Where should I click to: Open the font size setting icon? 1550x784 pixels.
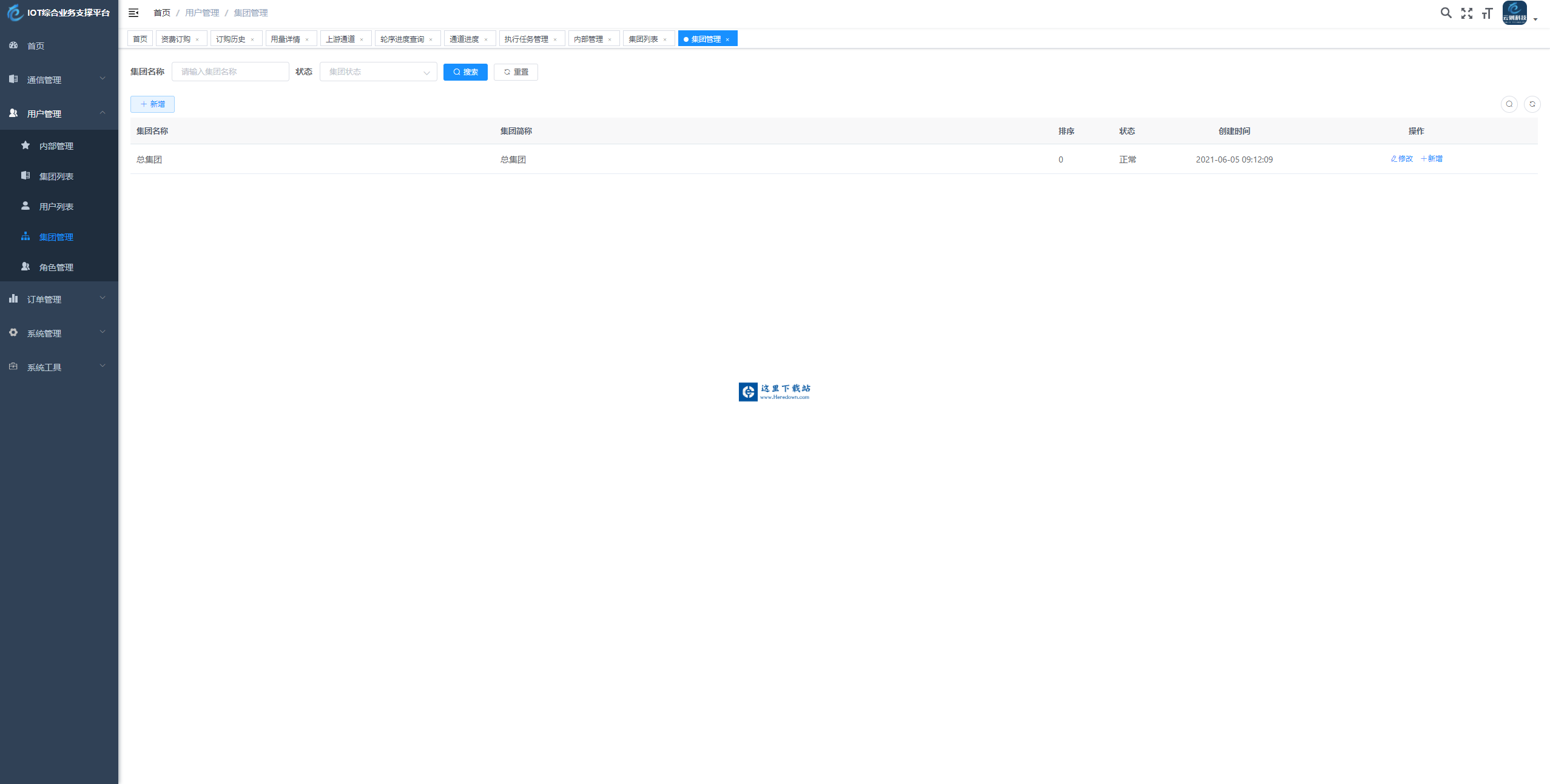coord(1486,13)
